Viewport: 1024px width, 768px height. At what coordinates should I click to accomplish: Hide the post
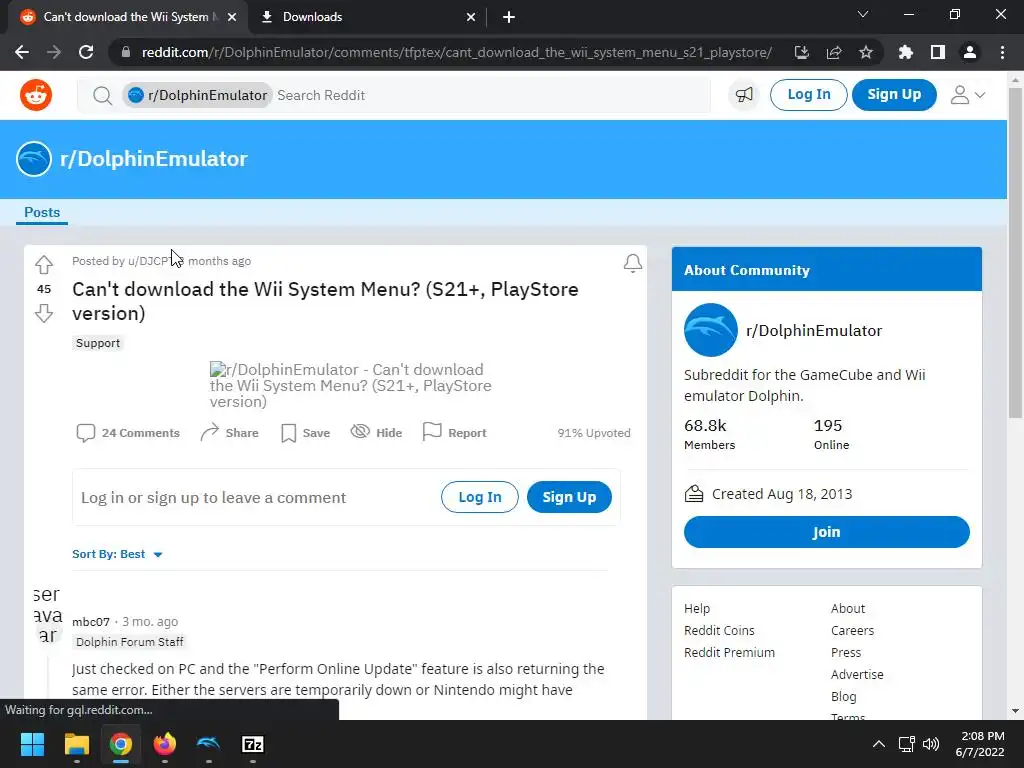[x=376, y=432]
